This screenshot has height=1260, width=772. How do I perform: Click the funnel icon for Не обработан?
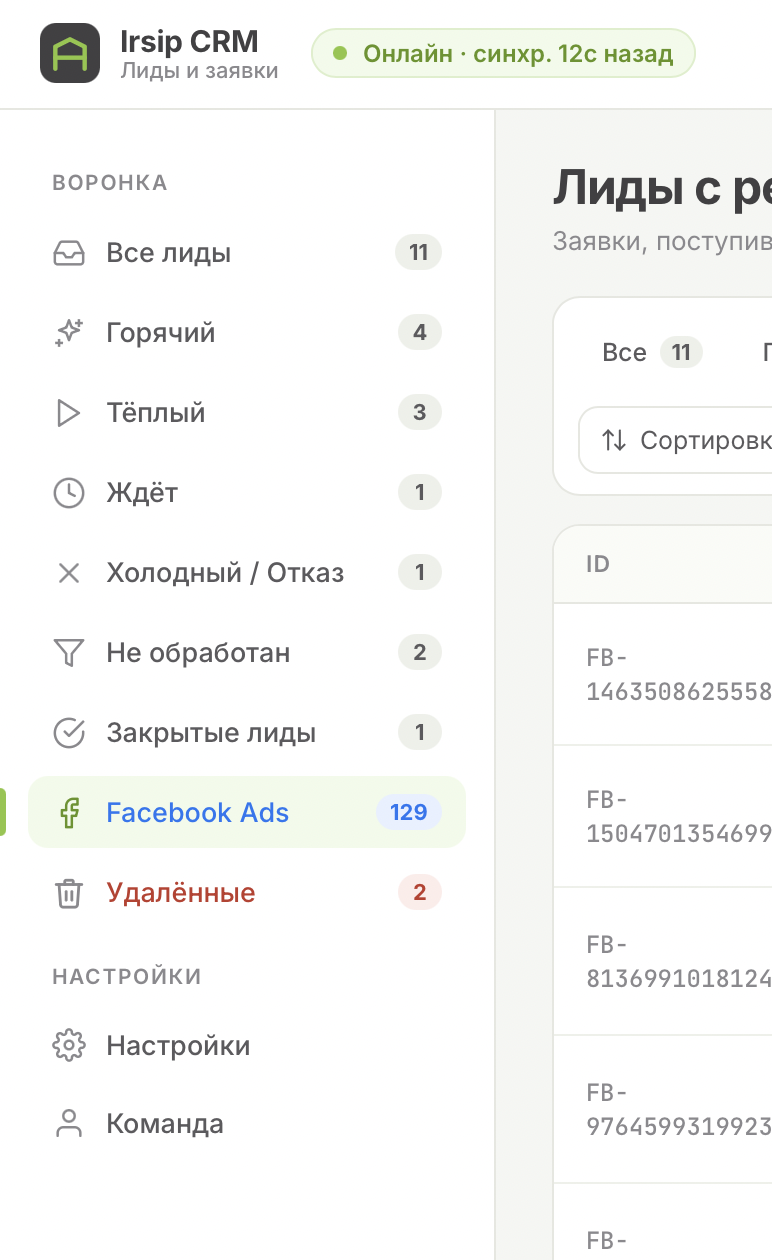[68, 653]
